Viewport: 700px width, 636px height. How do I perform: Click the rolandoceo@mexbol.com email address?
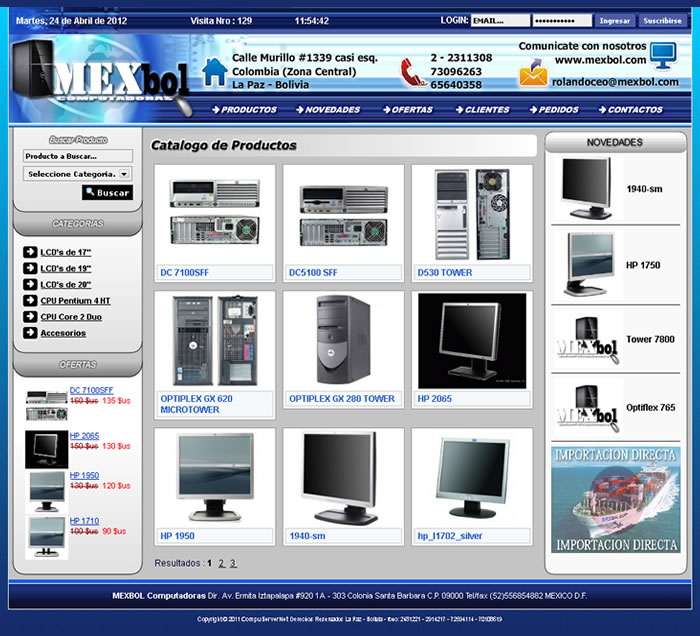[x=615, y=82]
